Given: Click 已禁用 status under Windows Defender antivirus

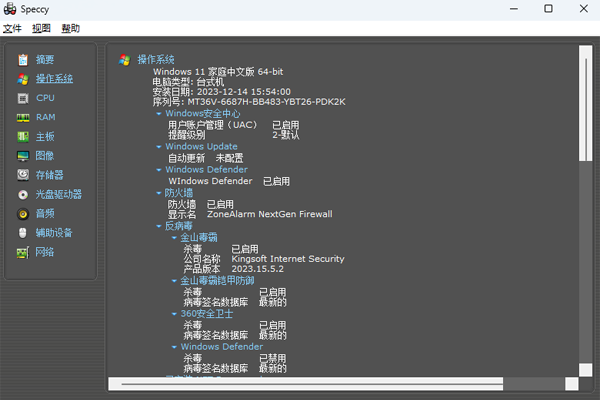Looking at the screenshot, I should click(272, 358).
